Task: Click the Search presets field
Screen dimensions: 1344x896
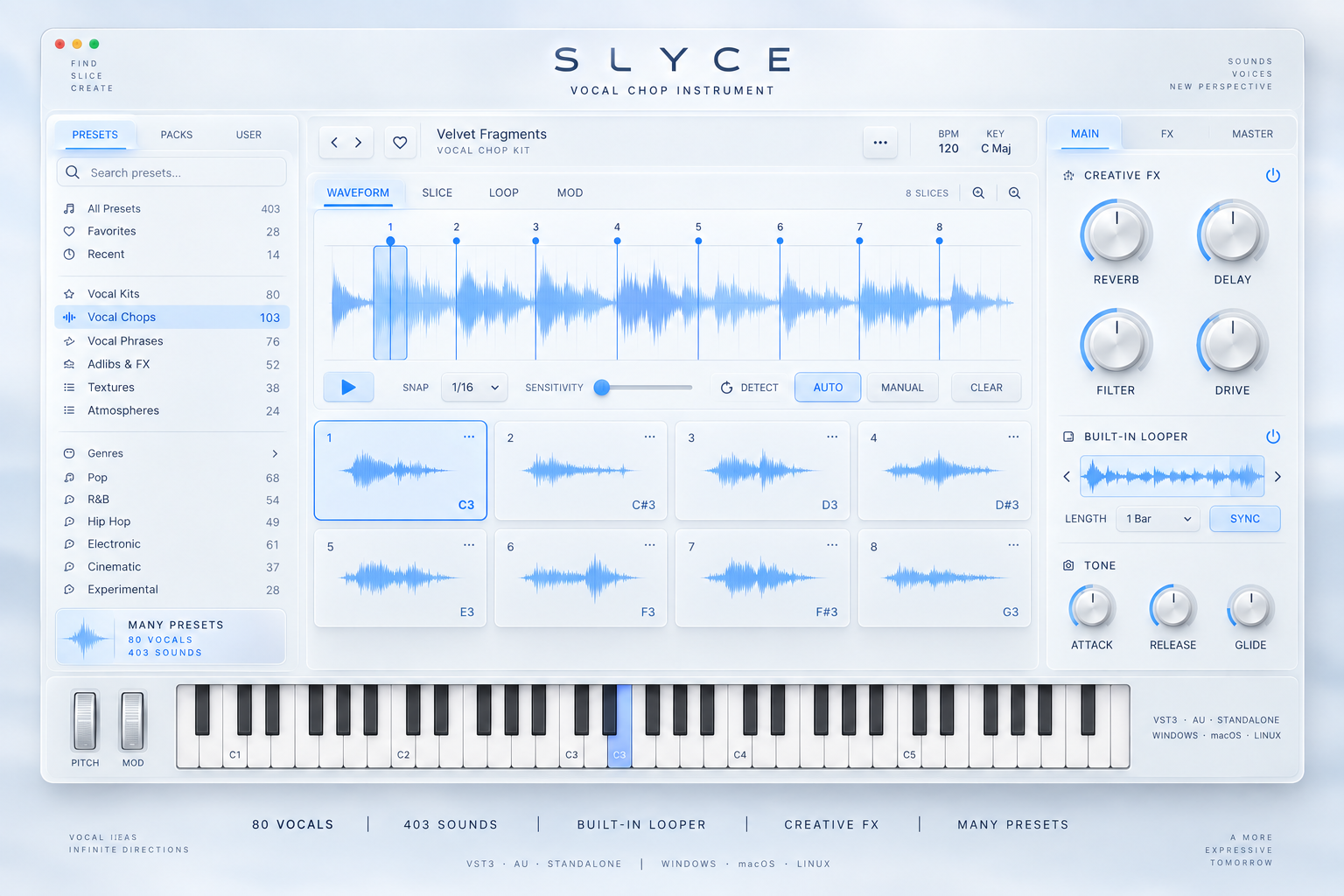Action: (x=171, y=172)
